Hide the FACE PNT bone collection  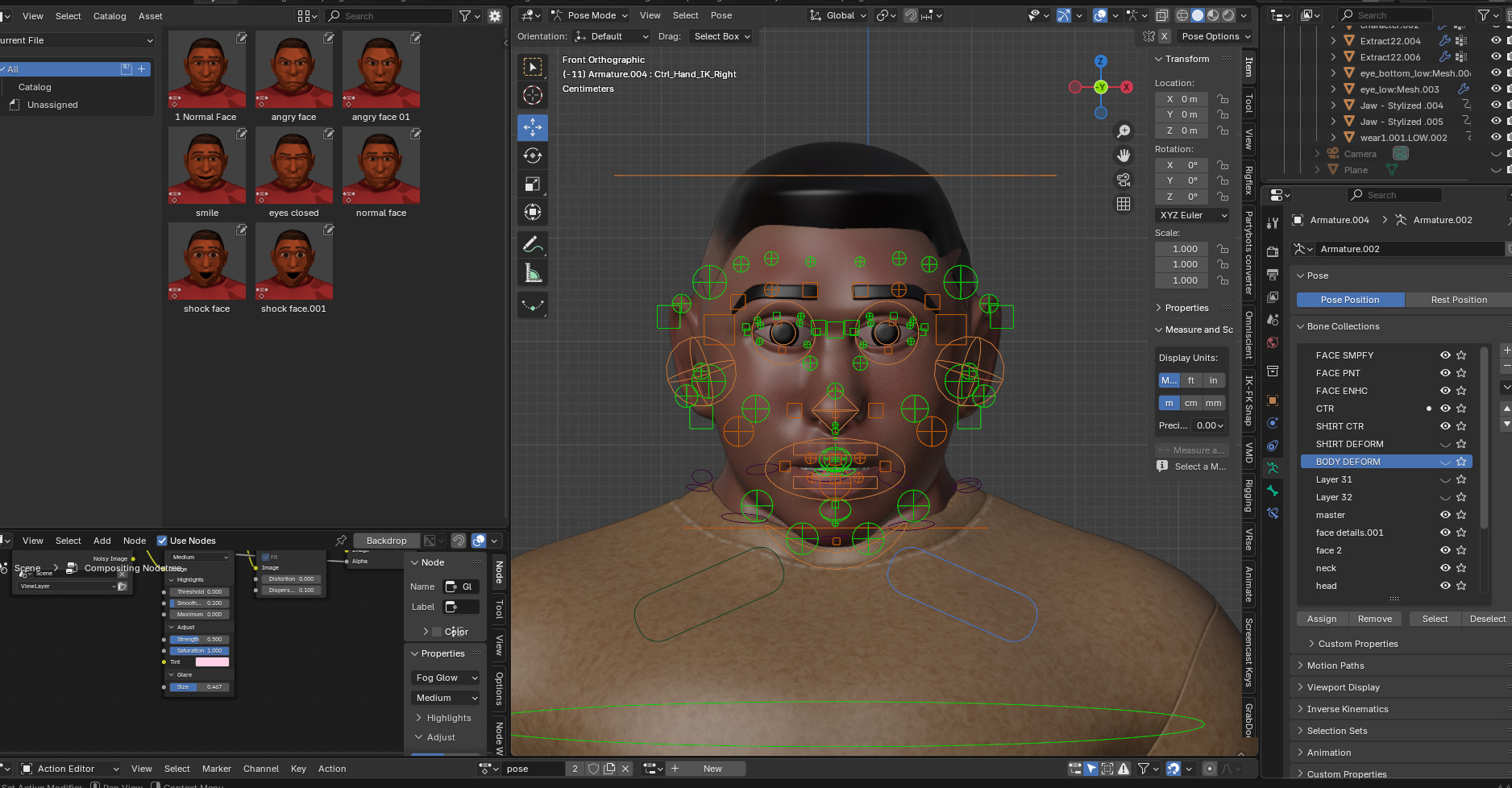(1445, 373)
